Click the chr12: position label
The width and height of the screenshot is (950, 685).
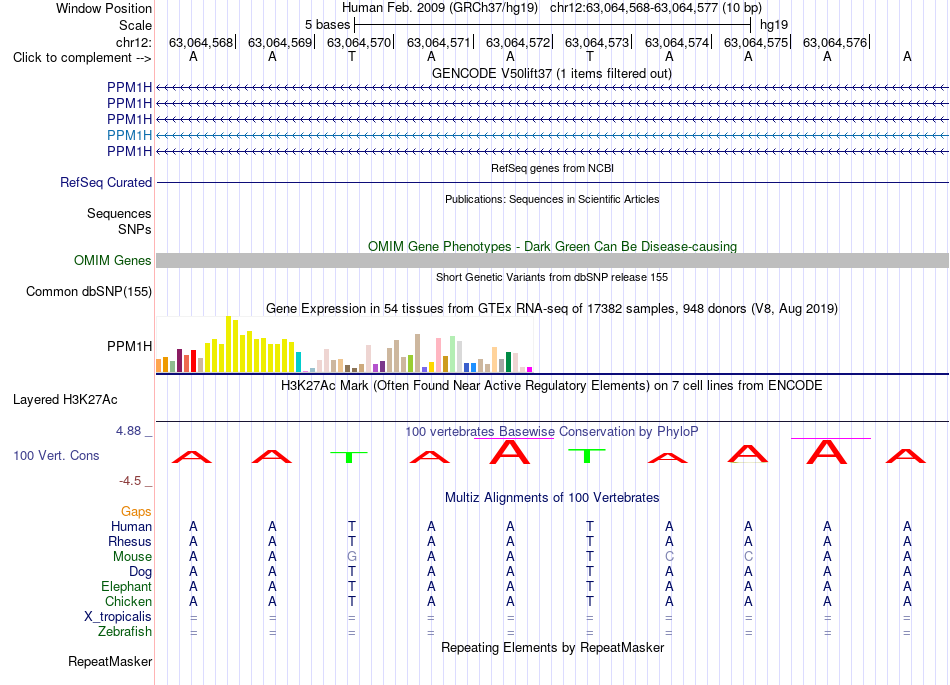(x=133, y=42)
